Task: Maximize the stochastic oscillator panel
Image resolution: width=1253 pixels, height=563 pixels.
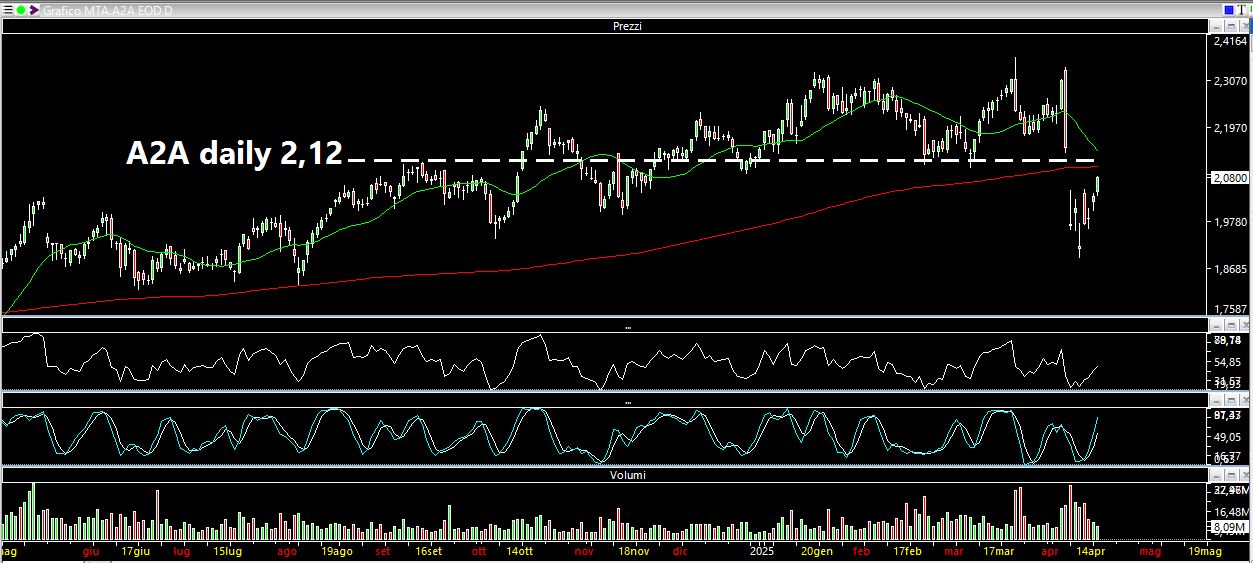Action: 1231,401
